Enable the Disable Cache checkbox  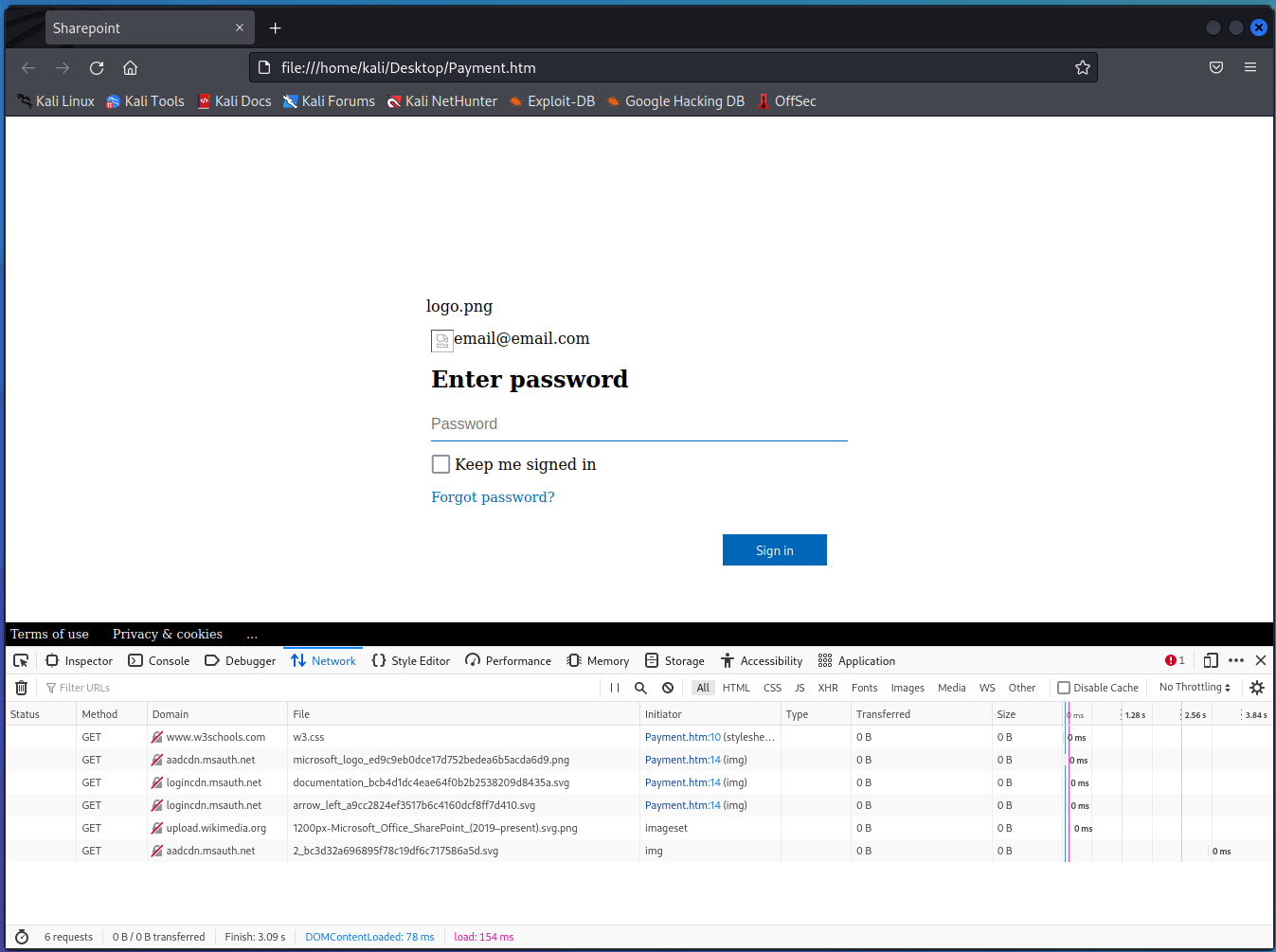tap(1064, 688)
